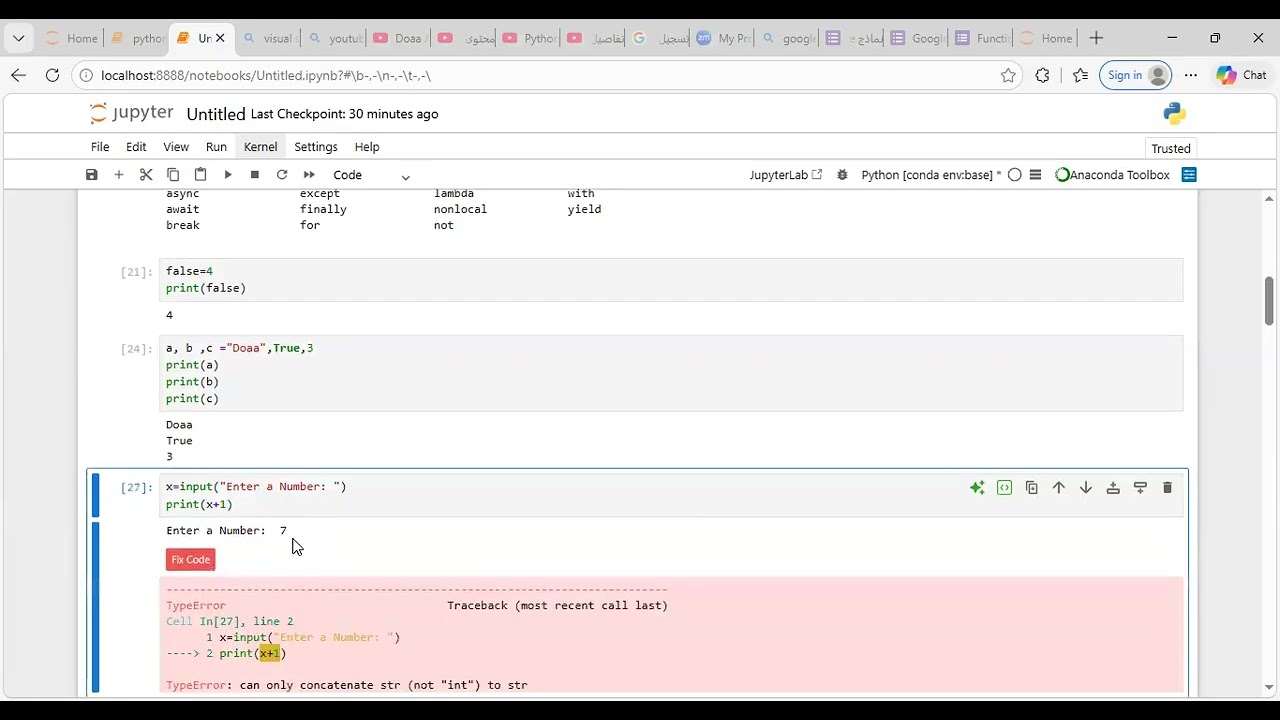Open a new browser tab

coord(1096,38)
